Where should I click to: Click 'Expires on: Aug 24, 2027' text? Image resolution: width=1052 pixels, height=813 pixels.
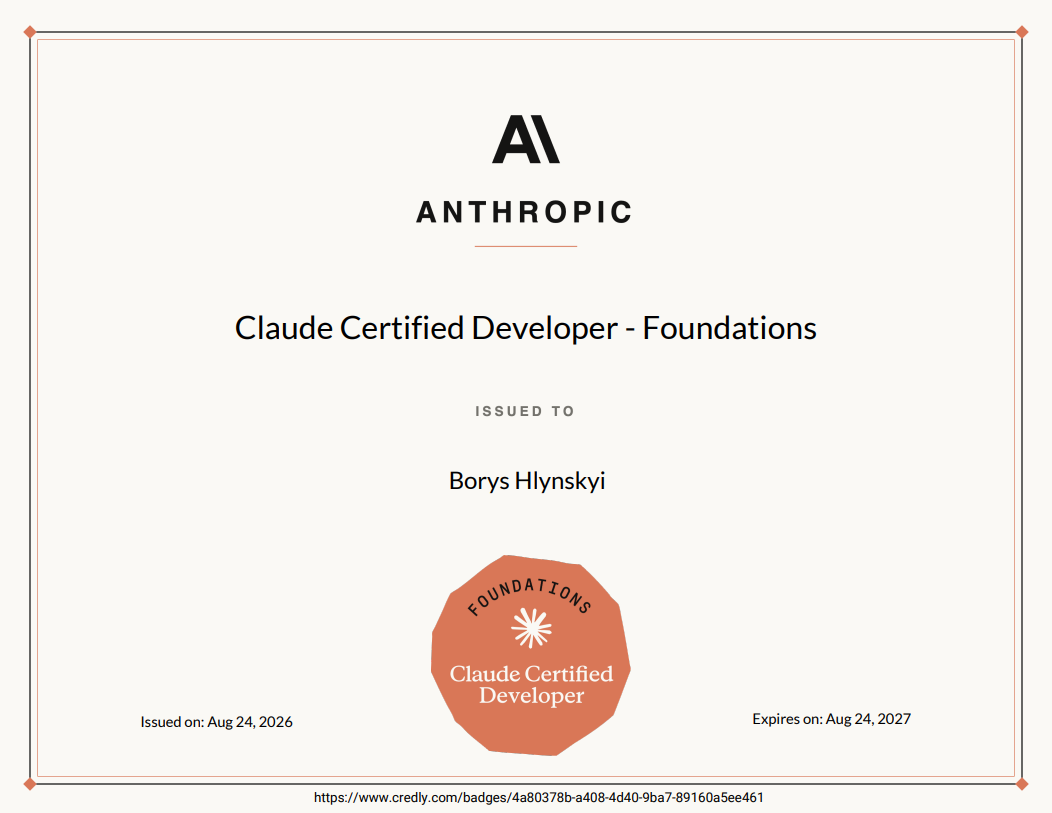click(x=831, y=719)
